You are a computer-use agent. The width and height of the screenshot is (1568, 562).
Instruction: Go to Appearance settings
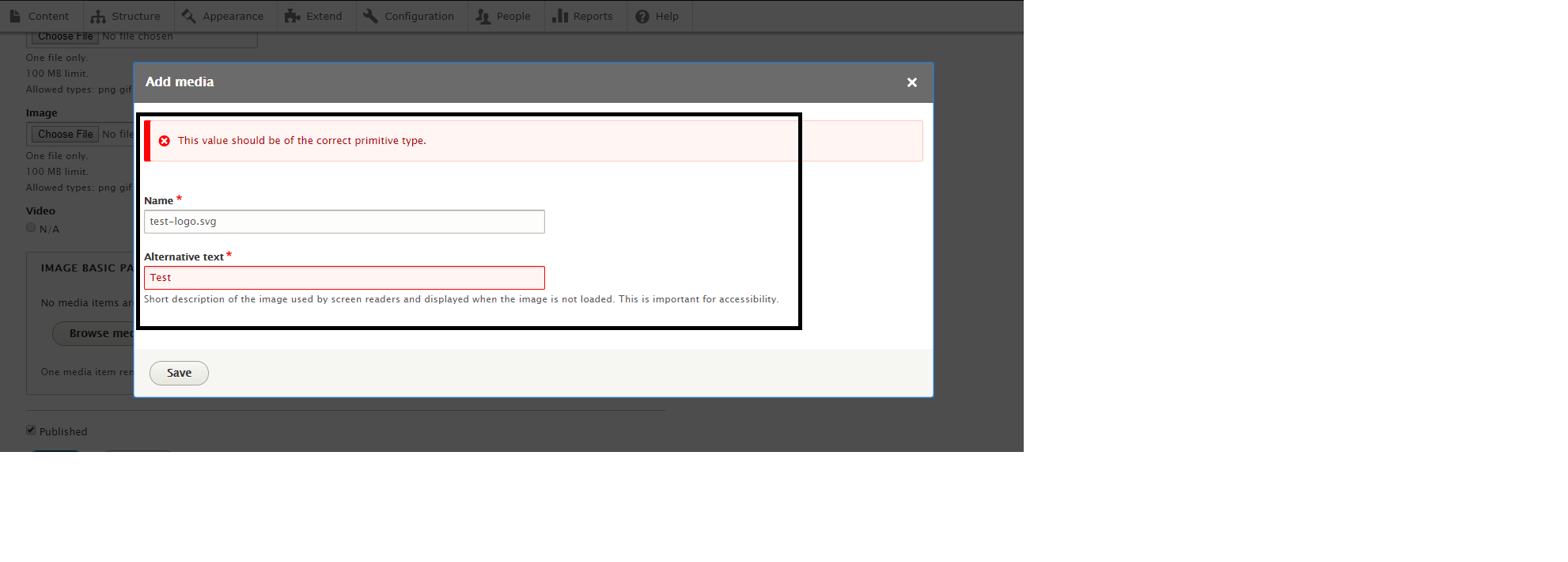224,16
